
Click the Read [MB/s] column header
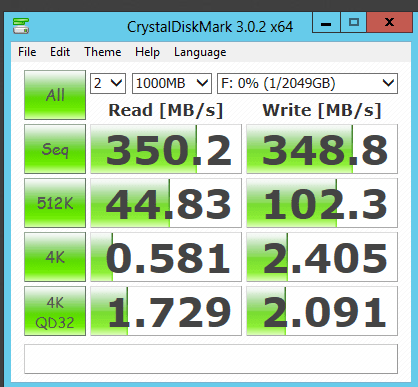tap(166, 110)
